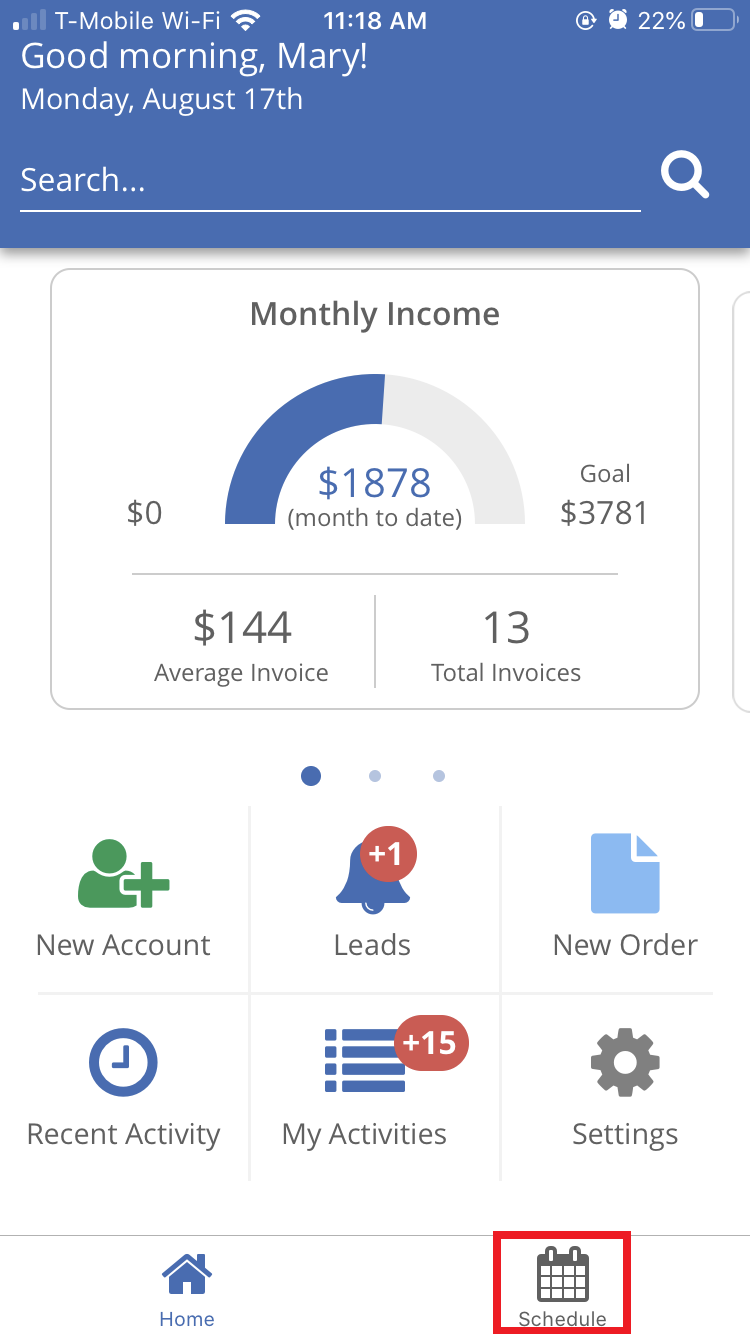Image resolution: width=750 pixels, height=1334 pixels.
Task: Select the third carousel page dot
Action: [439, 776]
